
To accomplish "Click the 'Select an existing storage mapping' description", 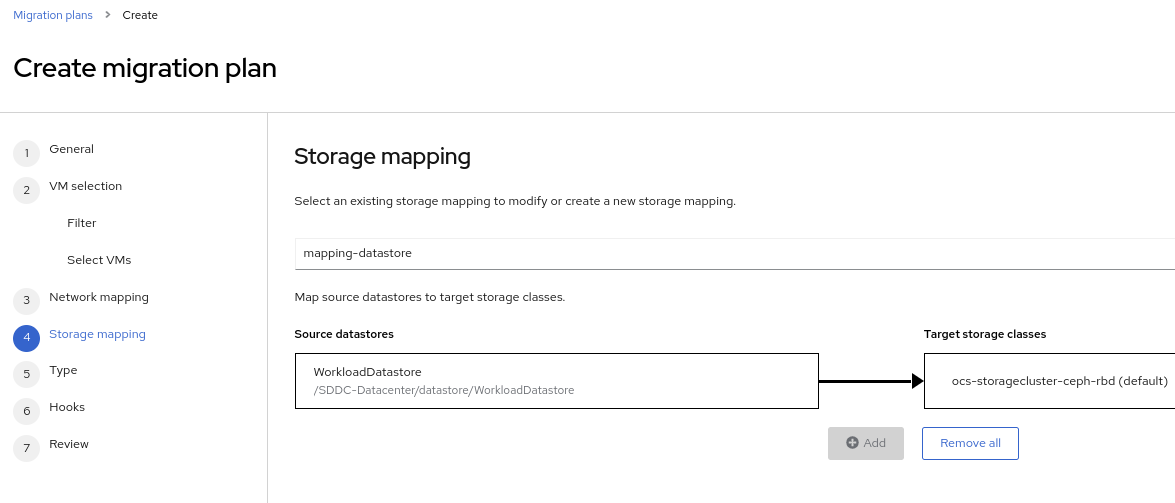I will tap(515, 201).
